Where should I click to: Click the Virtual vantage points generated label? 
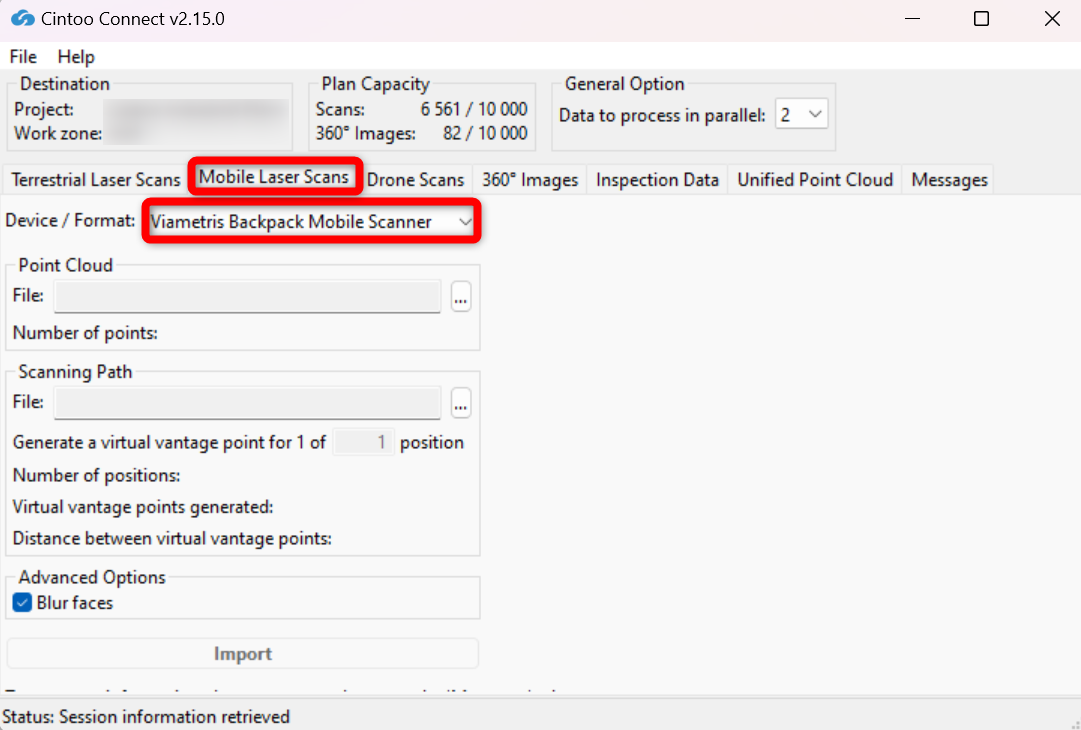pyautogui.click(x=143, y=507)
